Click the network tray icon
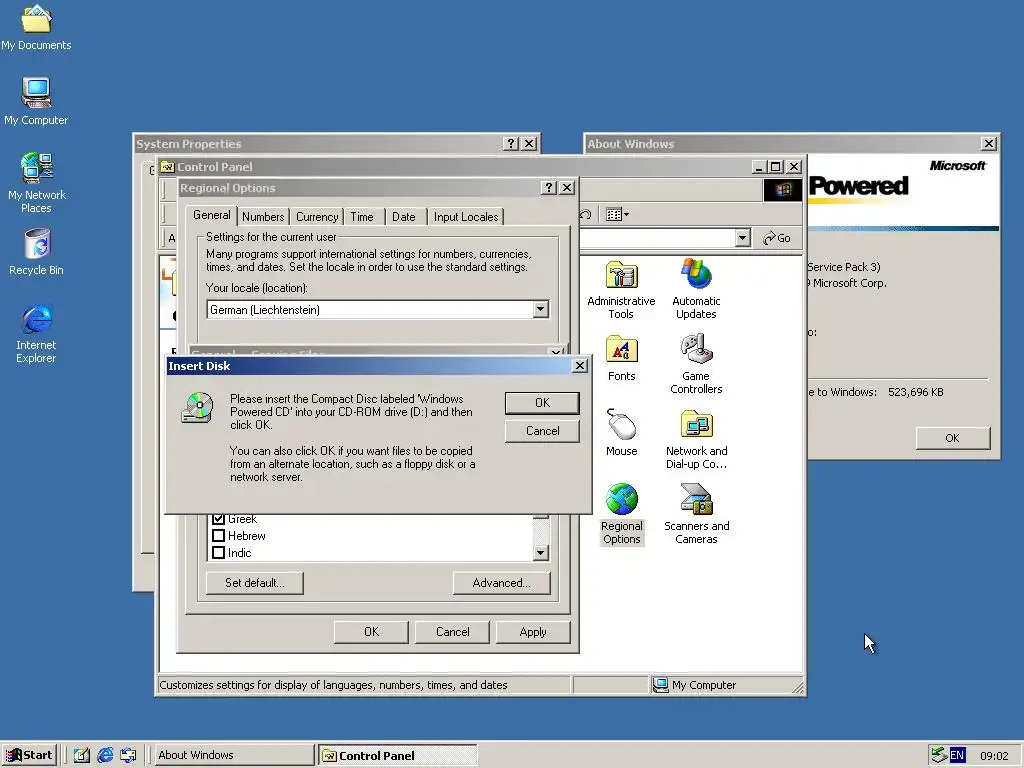Image resolution: width=1024 pixels, height=768 pixels. coord(939,755)
